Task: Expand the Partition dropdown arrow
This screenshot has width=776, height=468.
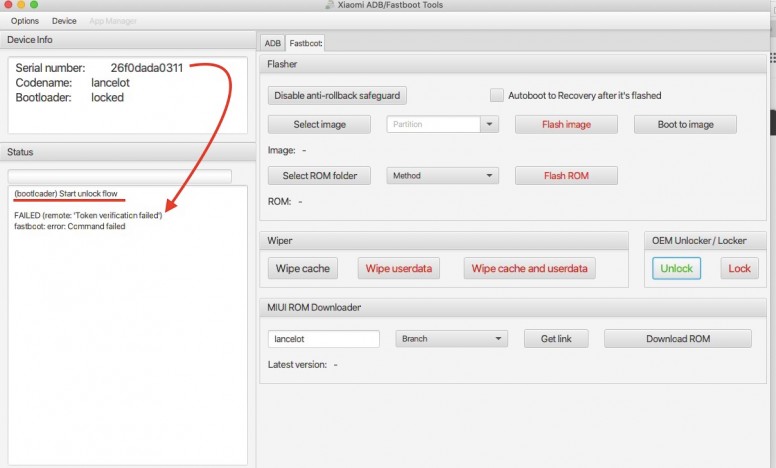Action: (x=489, y=124)
